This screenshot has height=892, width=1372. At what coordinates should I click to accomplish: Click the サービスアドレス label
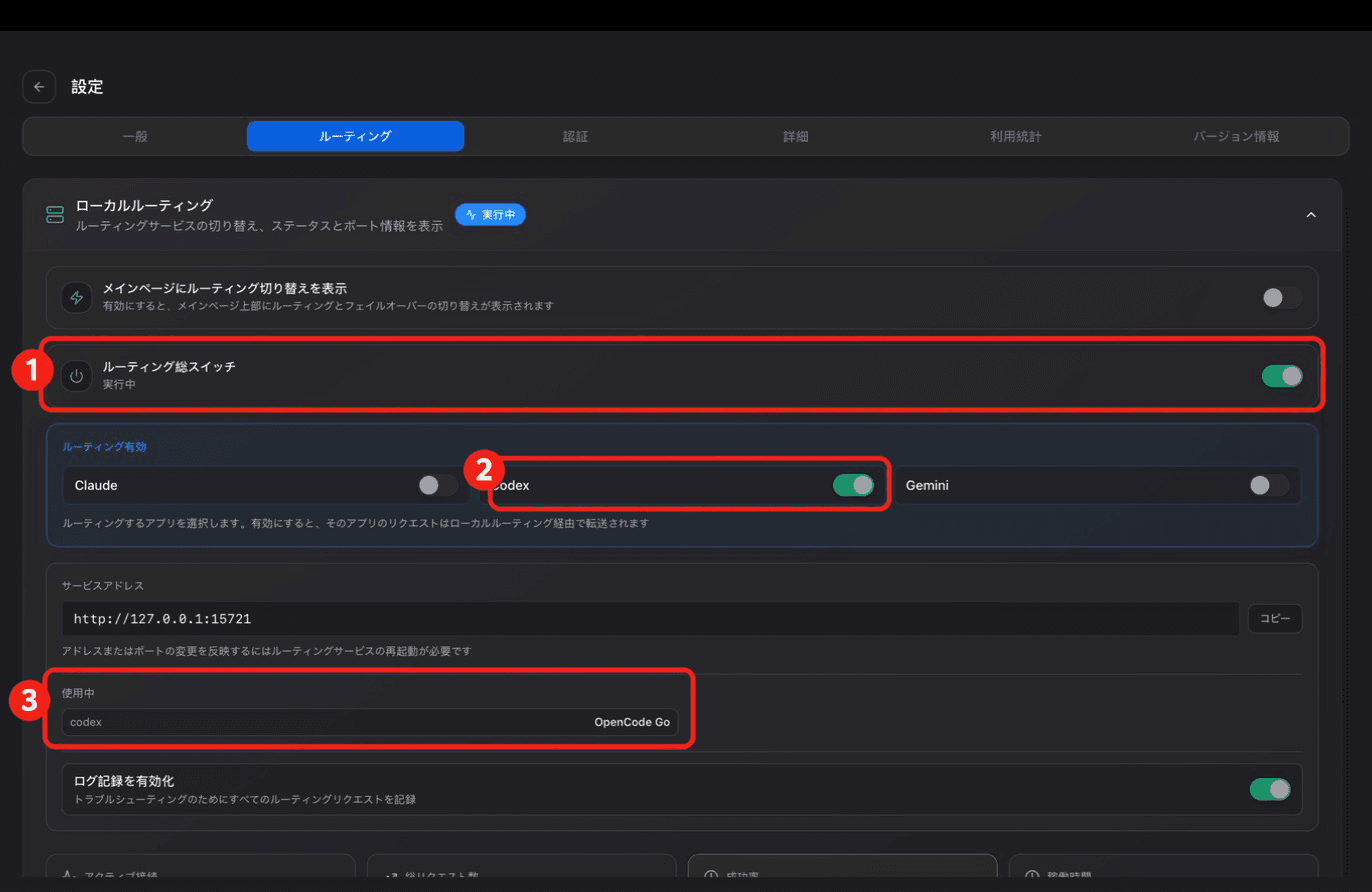click(104, 585)
